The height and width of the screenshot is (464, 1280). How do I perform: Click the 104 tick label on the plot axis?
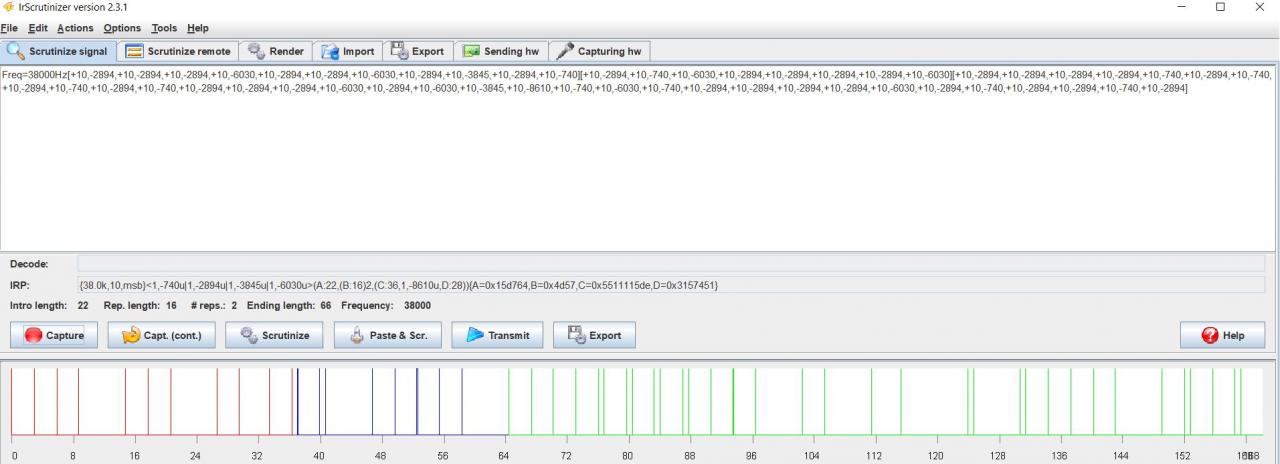click(x=812, y=455)
